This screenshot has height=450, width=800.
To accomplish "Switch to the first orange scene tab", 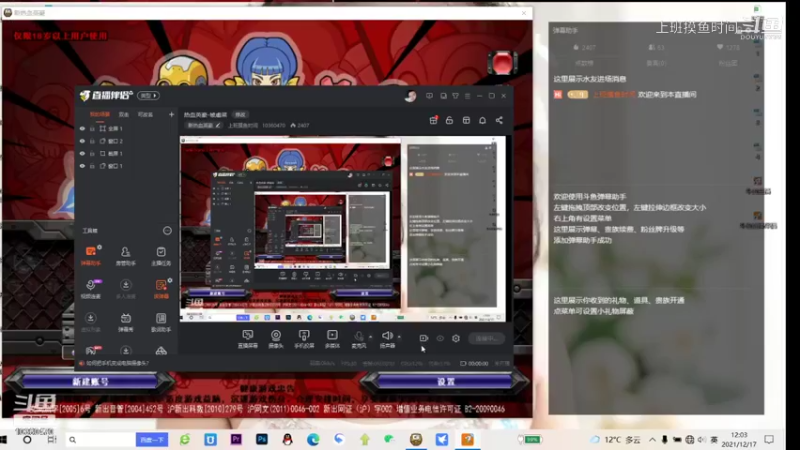I will (100, 114).
